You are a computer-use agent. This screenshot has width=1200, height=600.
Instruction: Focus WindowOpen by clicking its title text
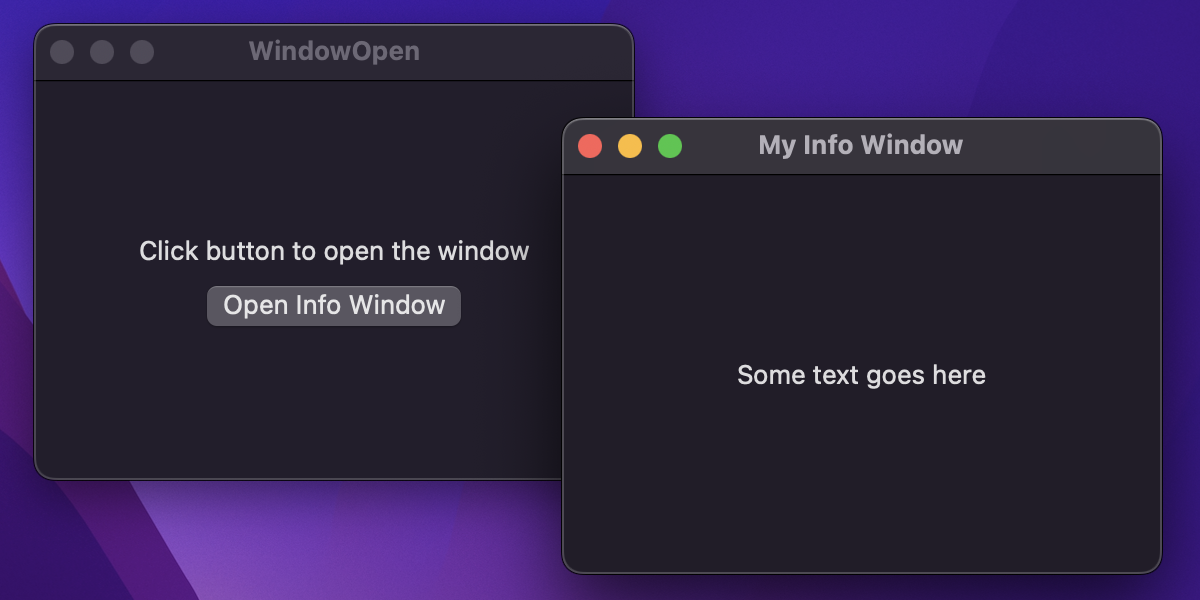pos(334,52)
